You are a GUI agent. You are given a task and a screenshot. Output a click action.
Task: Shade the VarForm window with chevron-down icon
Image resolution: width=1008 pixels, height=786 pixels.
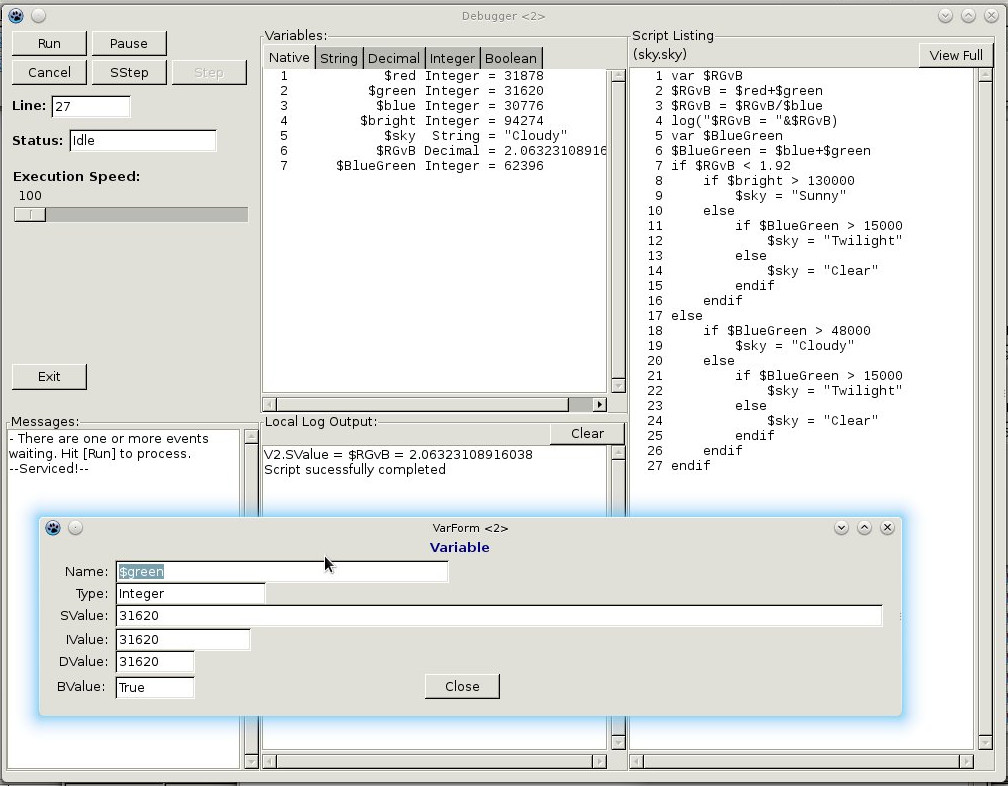pyautogui.click(x=841, y=528)
